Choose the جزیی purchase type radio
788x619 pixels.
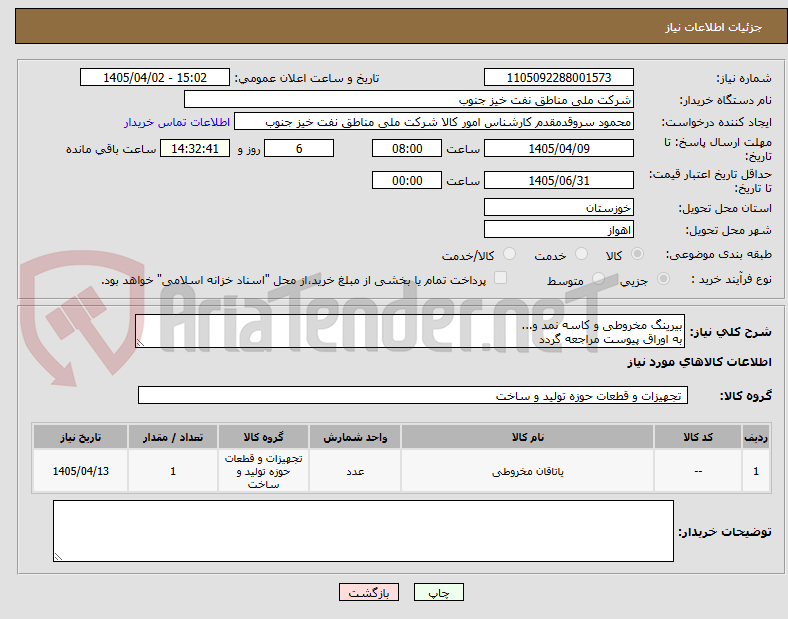point(663,278)
